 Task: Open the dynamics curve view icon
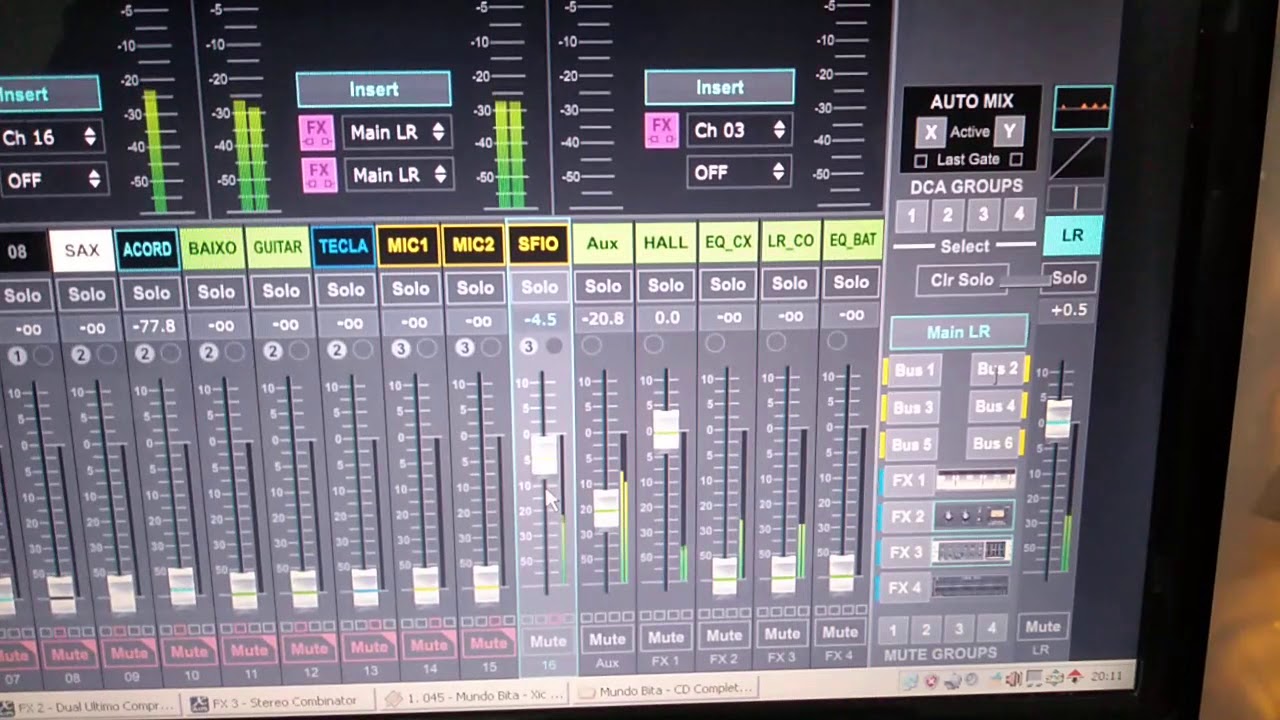[x=1078, y=157]
